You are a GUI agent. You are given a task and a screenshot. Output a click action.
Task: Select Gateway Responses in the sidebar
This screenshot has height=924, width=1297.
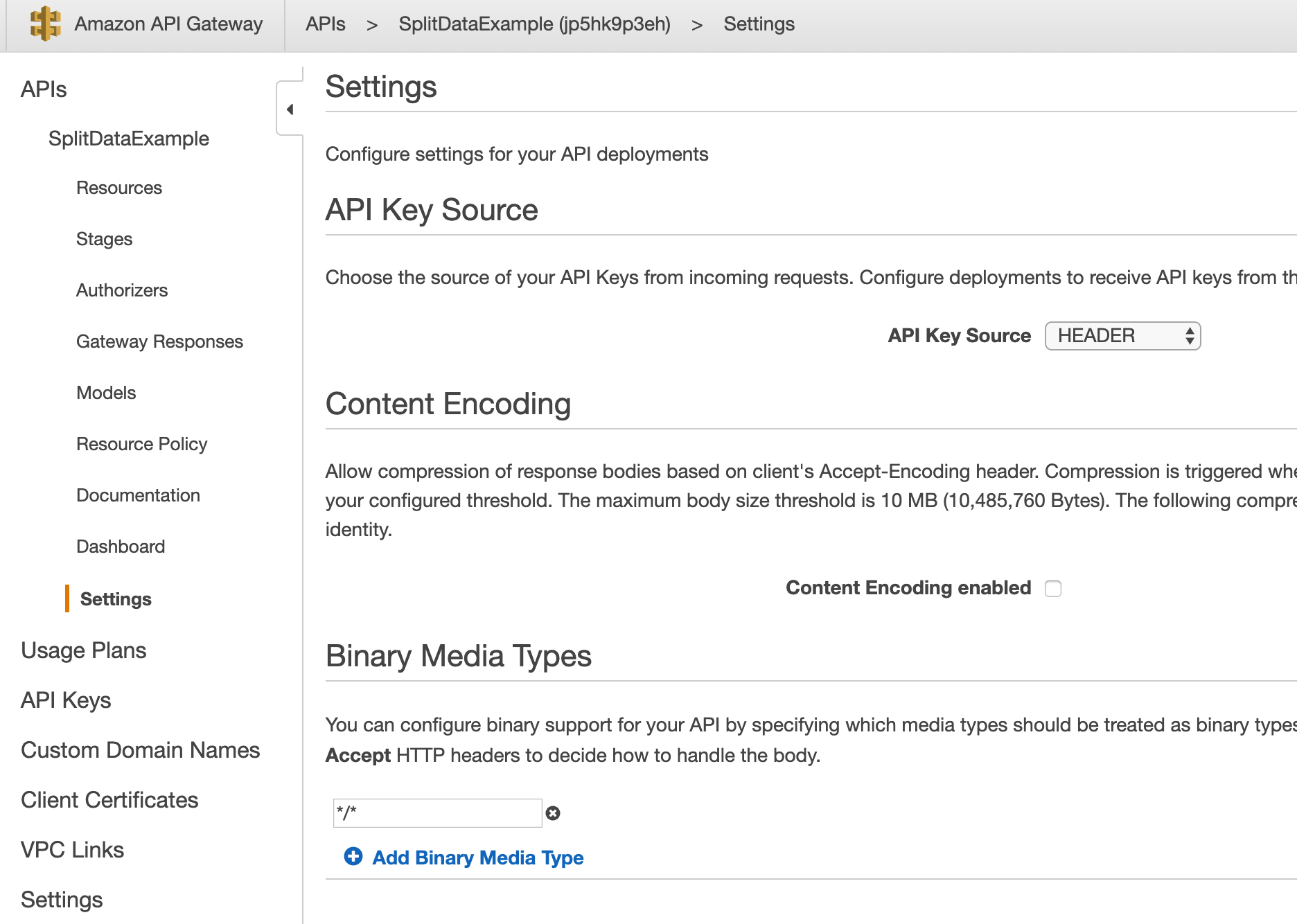pyautogui.click(x=159, y=341)
